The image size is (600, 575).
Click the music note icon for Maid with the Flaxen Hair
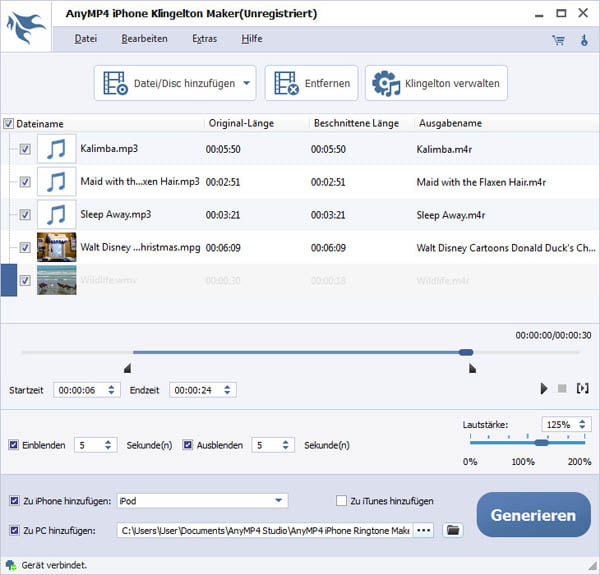pos(56,181)
